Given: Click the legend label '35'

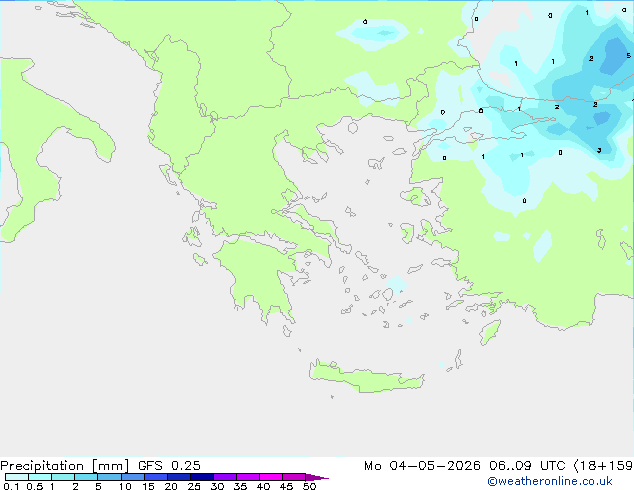Looking at the screenshot, I should tap(240, 486).
